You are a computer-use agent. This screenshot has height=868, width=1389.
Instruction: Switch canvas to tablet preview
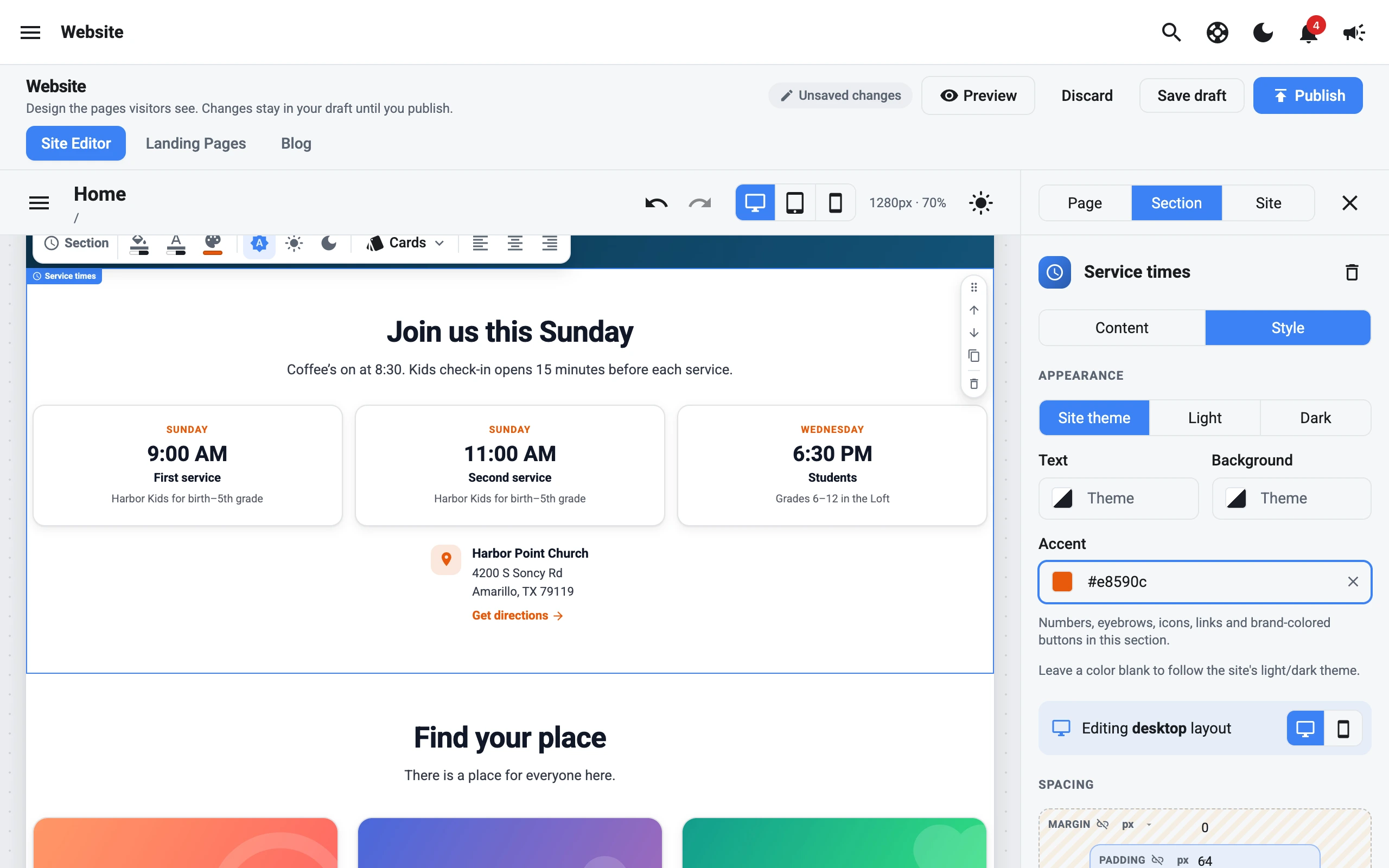795,203
